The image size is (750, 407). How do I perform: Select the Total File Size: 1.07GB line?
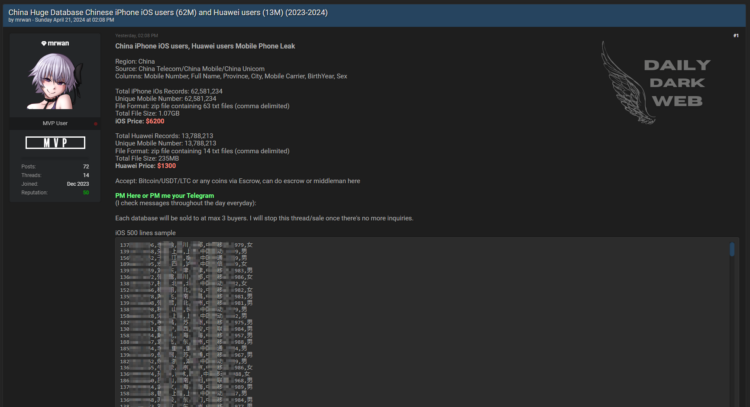(x=147, y=114)
